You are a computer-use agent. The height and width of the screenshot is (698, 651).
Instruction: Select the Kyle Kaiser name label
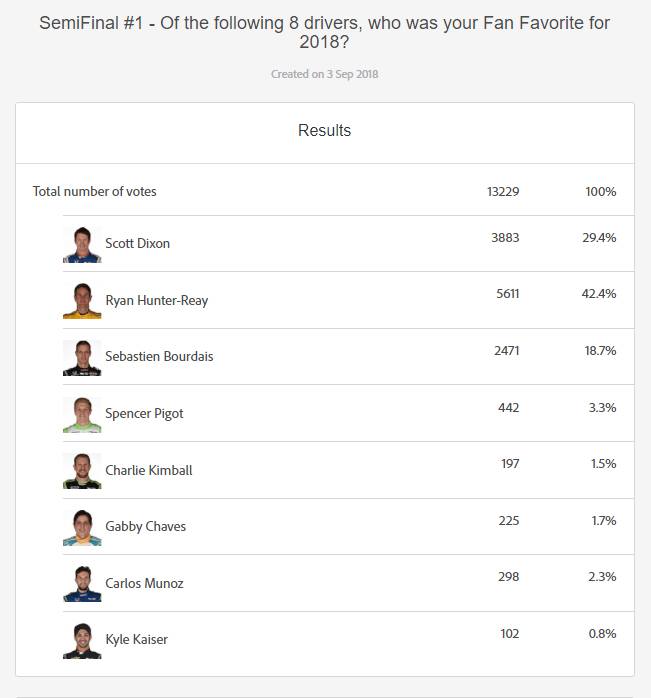click(x=136, y=640)
